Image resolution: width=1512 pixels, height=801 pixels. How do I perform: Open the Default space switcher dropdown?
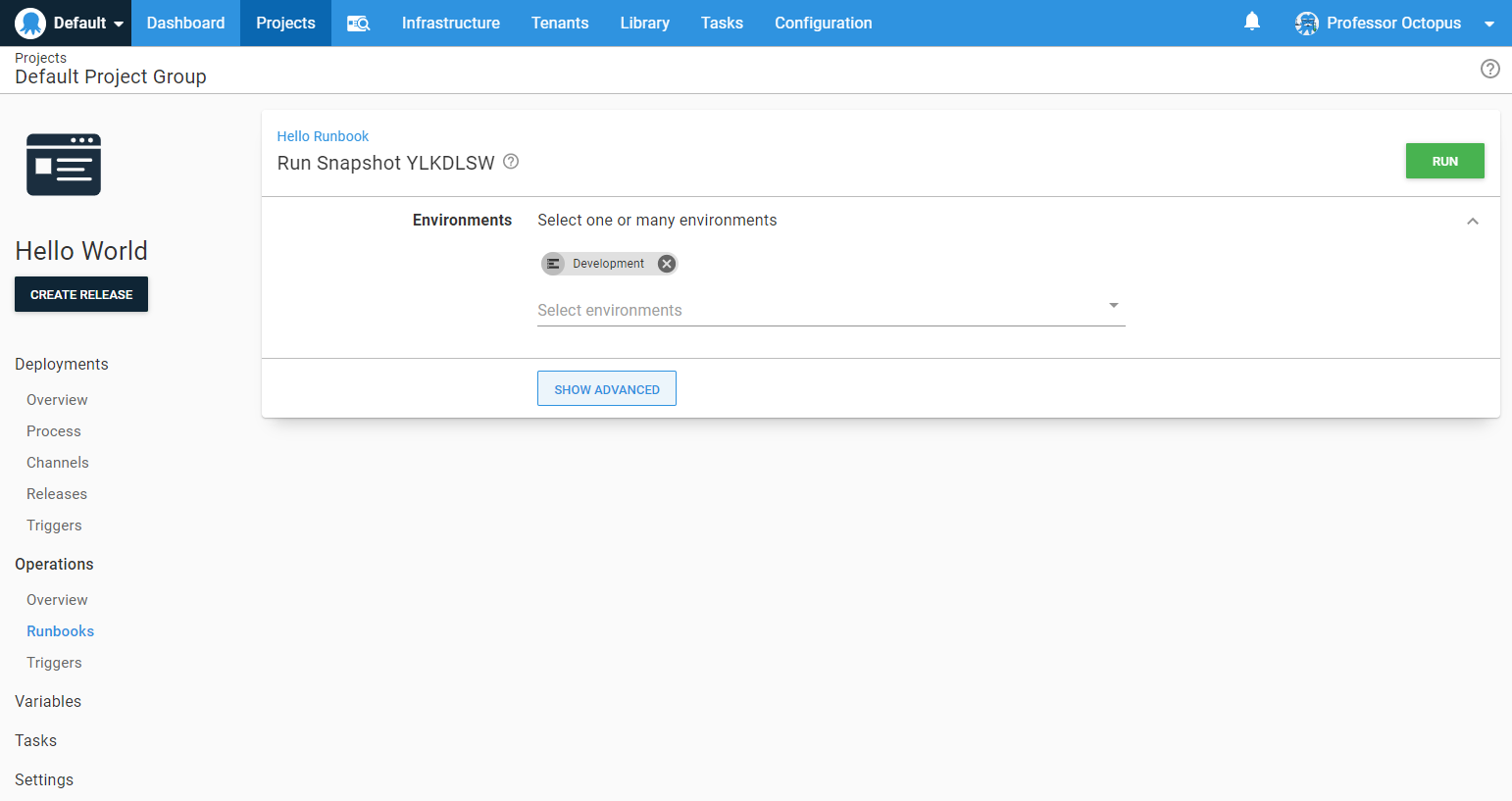[x=119, y=24]
